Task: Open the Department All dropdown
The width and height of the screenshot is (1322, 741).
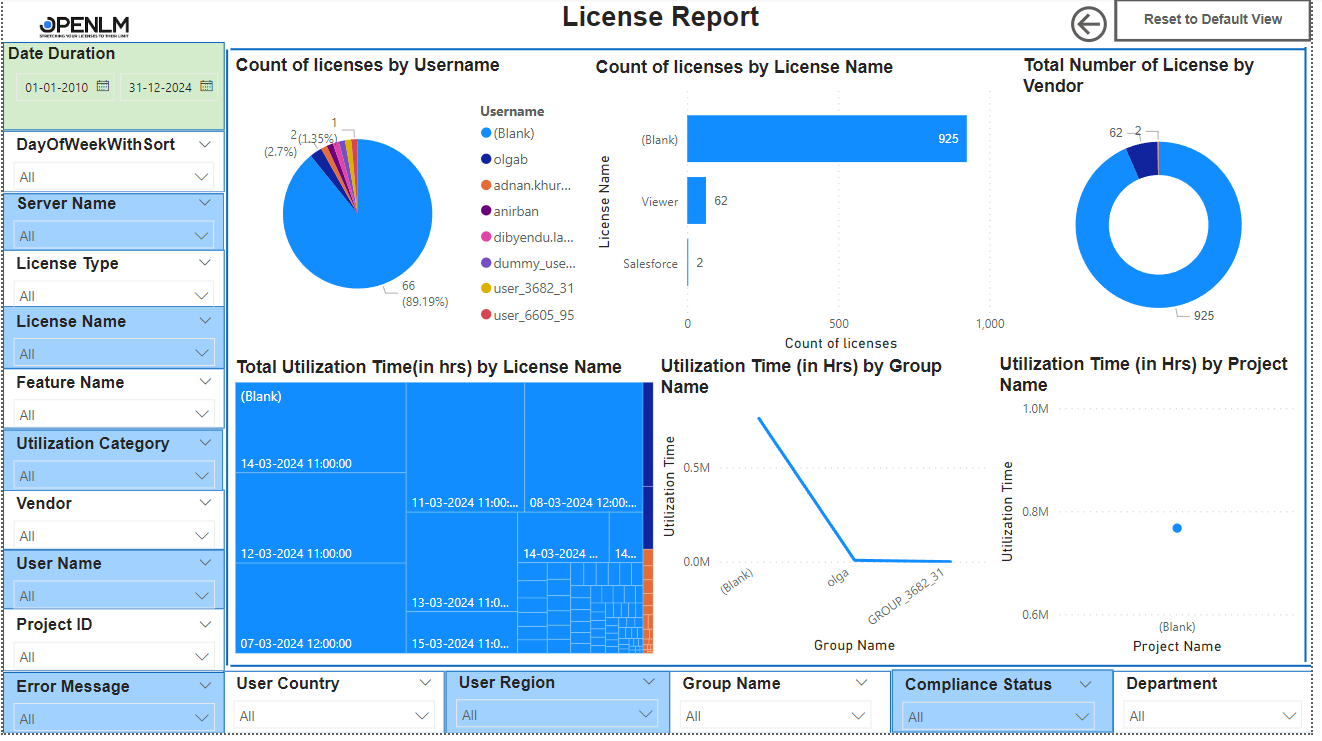Action: [x=1212, y=715]
